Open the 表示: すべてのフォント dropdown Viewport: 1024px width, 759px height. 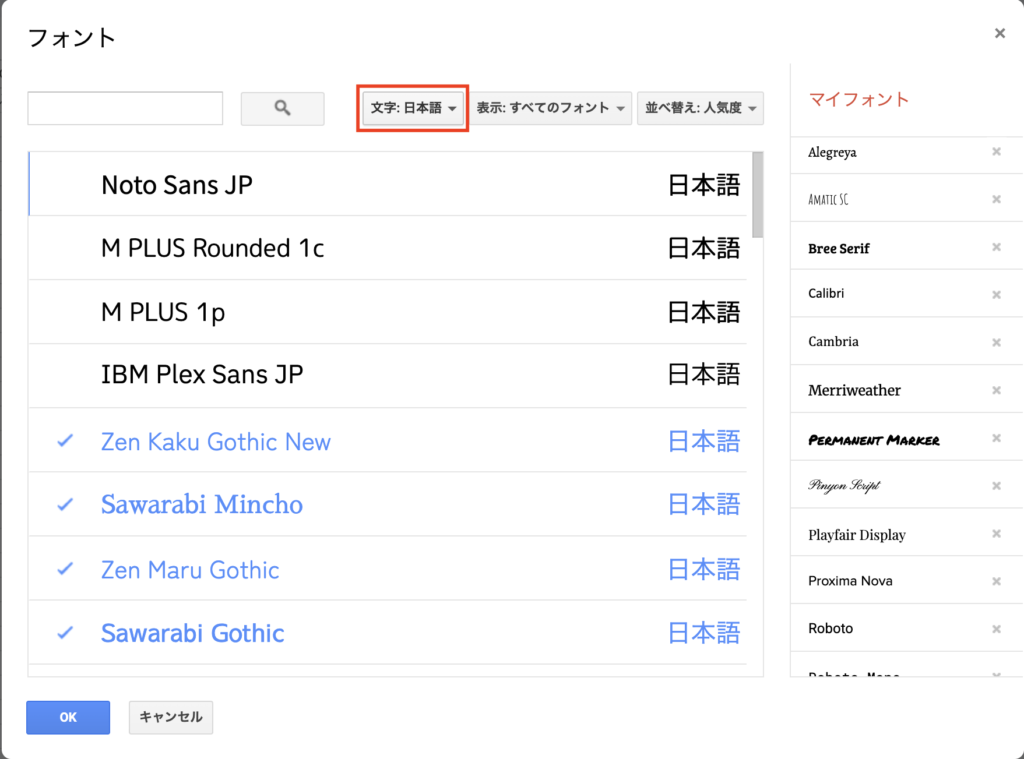(551, 108)
